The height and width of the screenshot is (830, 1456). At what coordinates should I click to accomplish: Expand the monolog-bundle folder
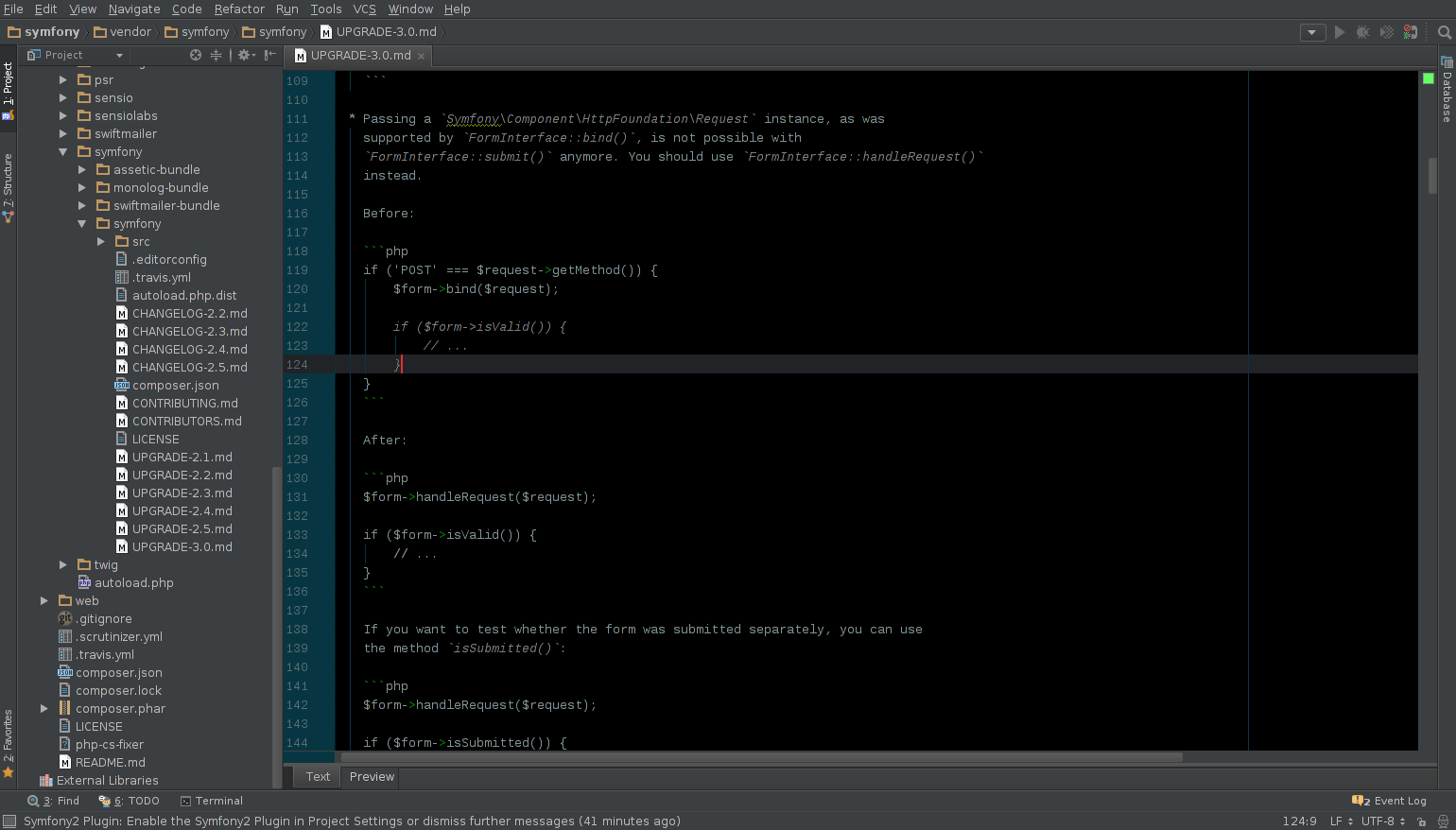pos(82,188)
